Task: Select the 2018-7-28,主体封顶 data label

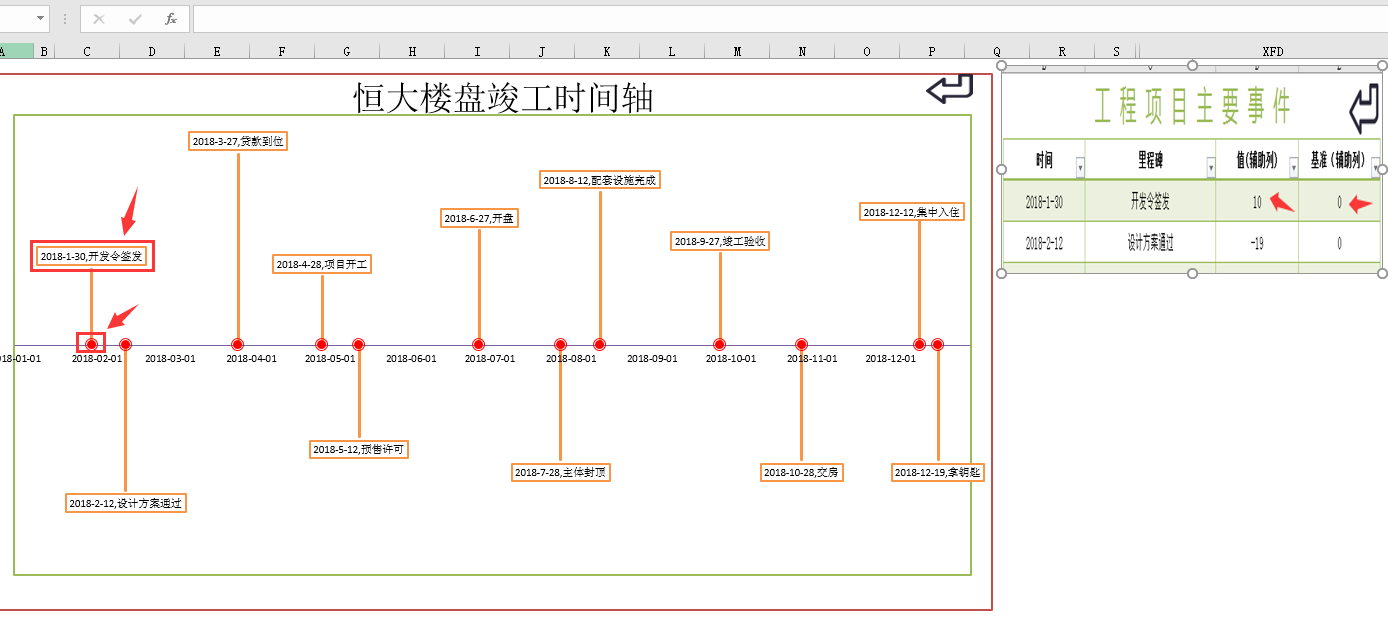Action: click(x=561, y=472)
